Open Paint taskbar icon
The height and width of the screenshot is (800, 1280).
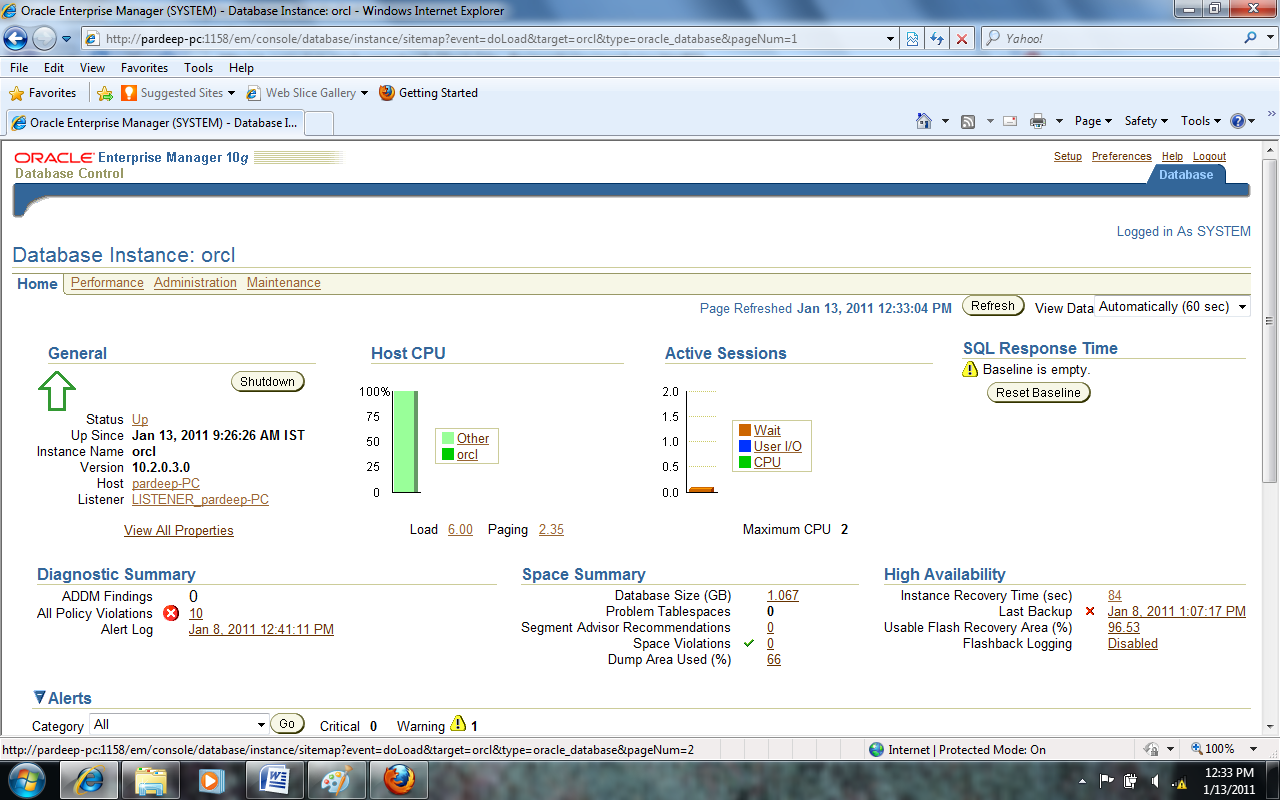click(336, 779)
